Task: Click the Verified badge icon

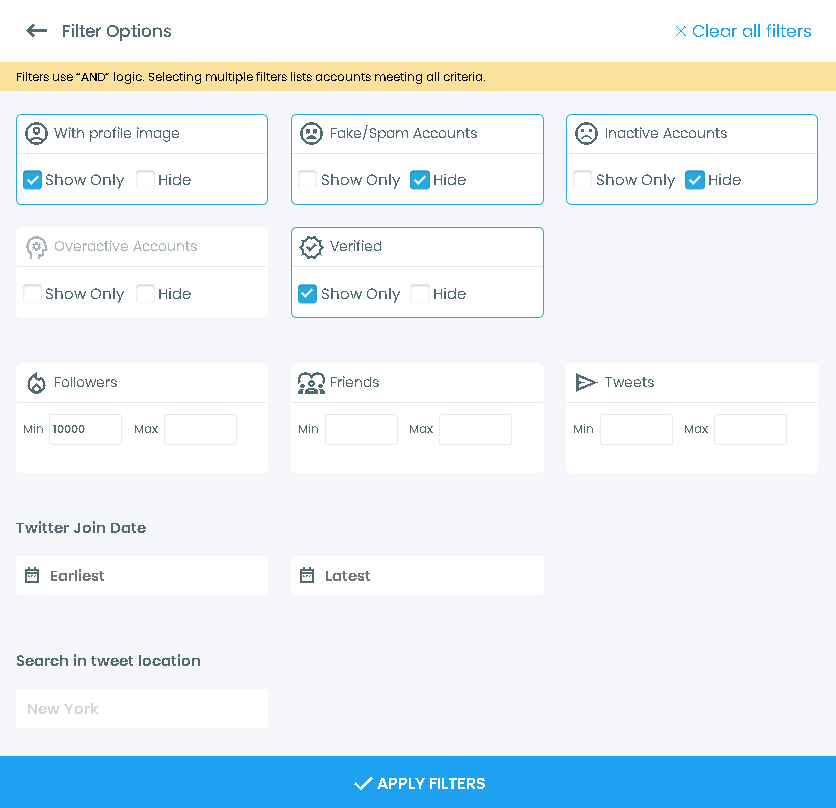Action: 312,246
